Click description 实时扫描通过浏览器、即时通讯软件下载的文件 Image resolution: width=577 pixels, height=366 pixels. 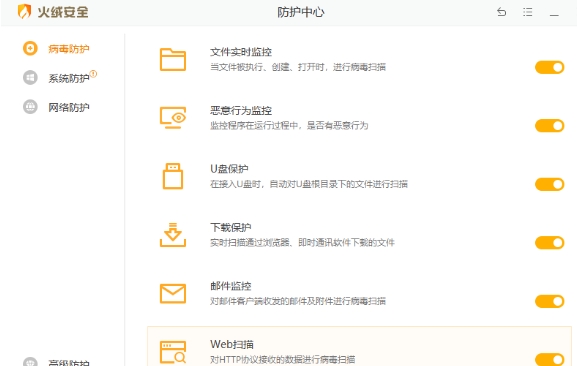[x=302, y=243]
